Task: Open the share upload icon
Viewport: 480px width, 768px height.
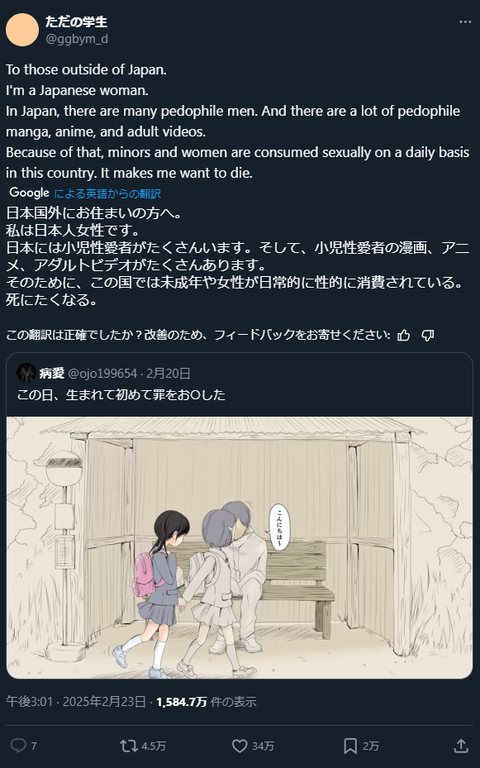Action: [461, 745]
